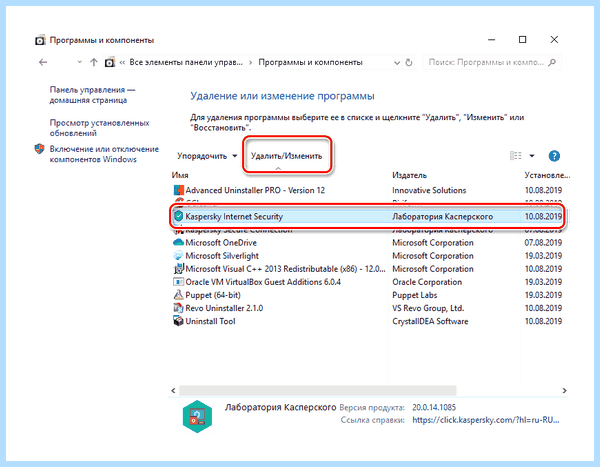This screenshot has height=467, width=600.
Task: Click Microsoft Silverlight icon
Action: (x=178, y=255)
